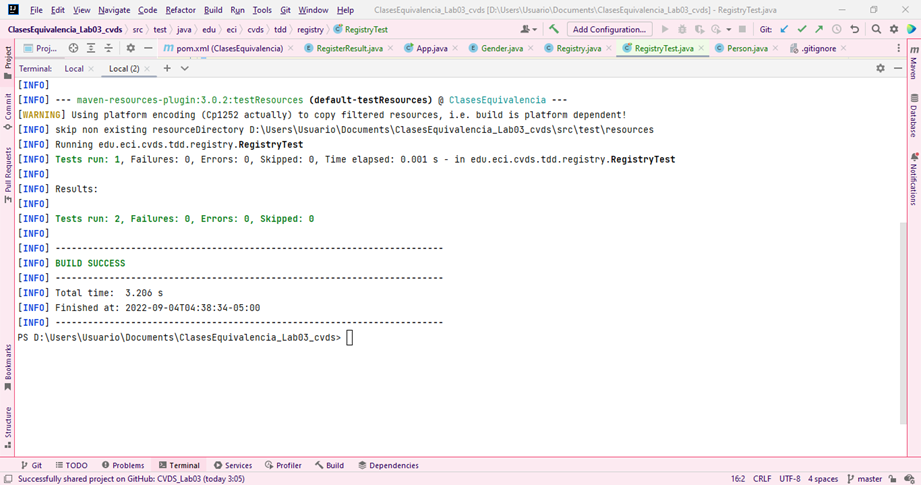The image size is (921, 485).
Task: Click Select Opened File target icon
Action: coord(73,48)
